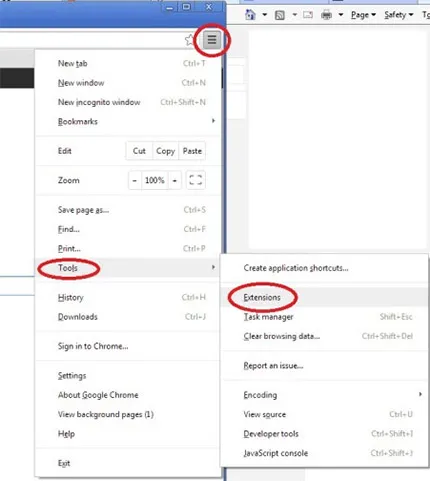Expand the Tools submenu arrow
Screen dimensions: 430x481
pyautogui.click(x=213, y=267)
